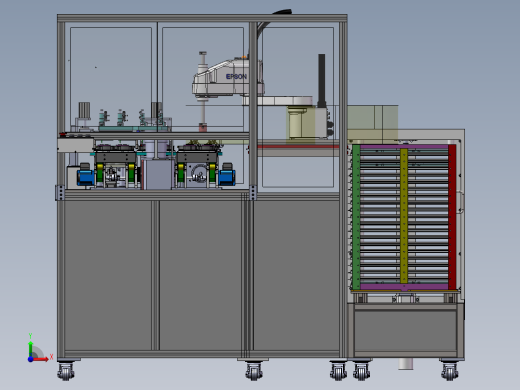
Task: Pick the leftmost lower grey cabinet panel
Action: 108,275
